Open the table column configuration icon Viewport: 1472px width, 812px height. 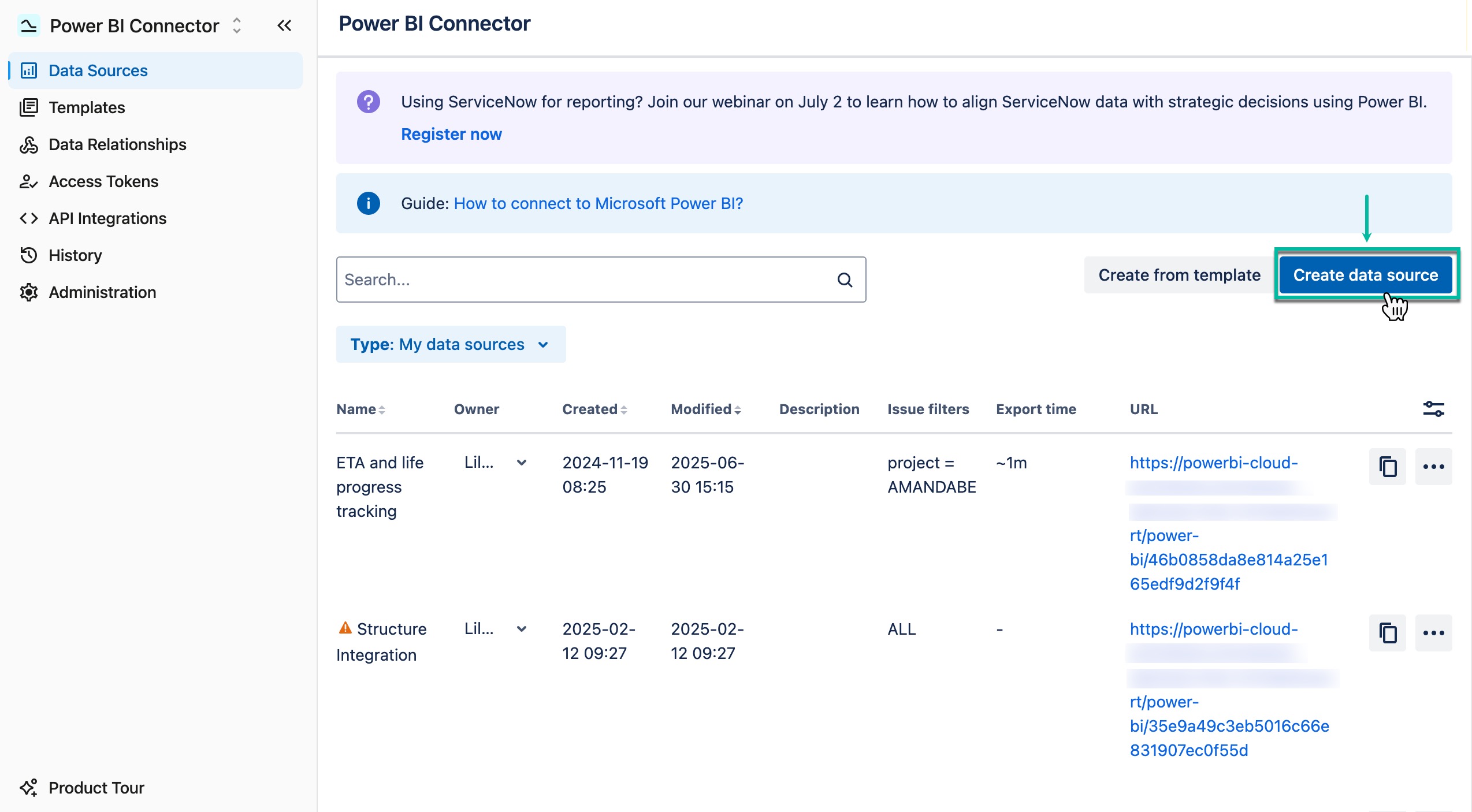(x=1434, y=409)
